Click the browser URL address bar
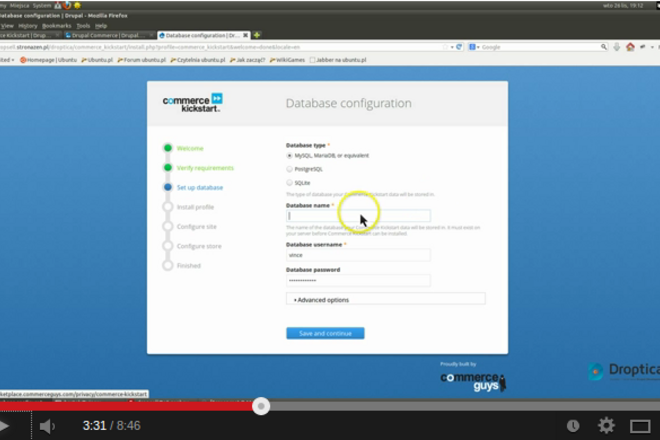660x440 pixels. (219, 47)
